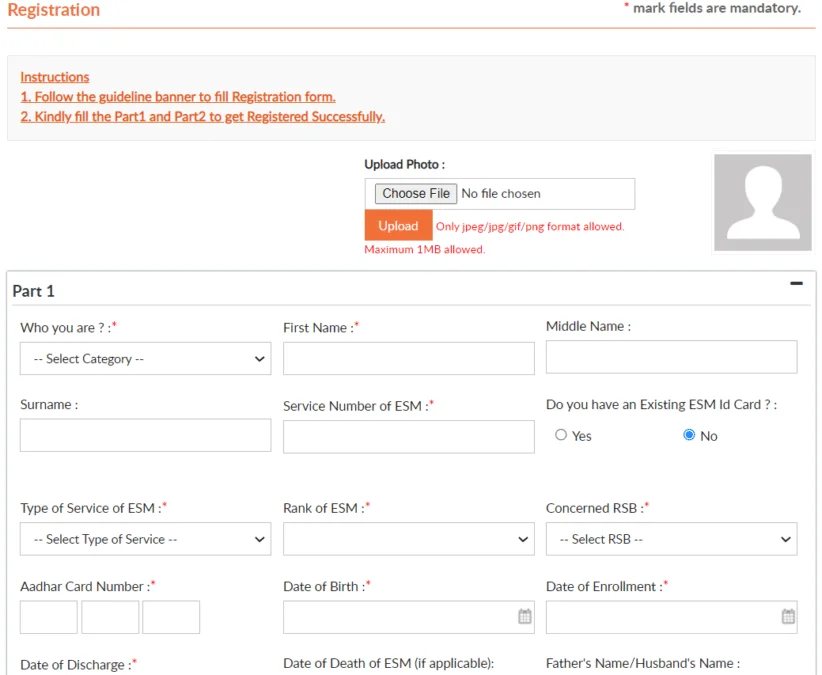Image resolution: width=822 pixels, height=675 pixels.
Task: Select No for existing ESM Id Card
Action: point(689,435)
